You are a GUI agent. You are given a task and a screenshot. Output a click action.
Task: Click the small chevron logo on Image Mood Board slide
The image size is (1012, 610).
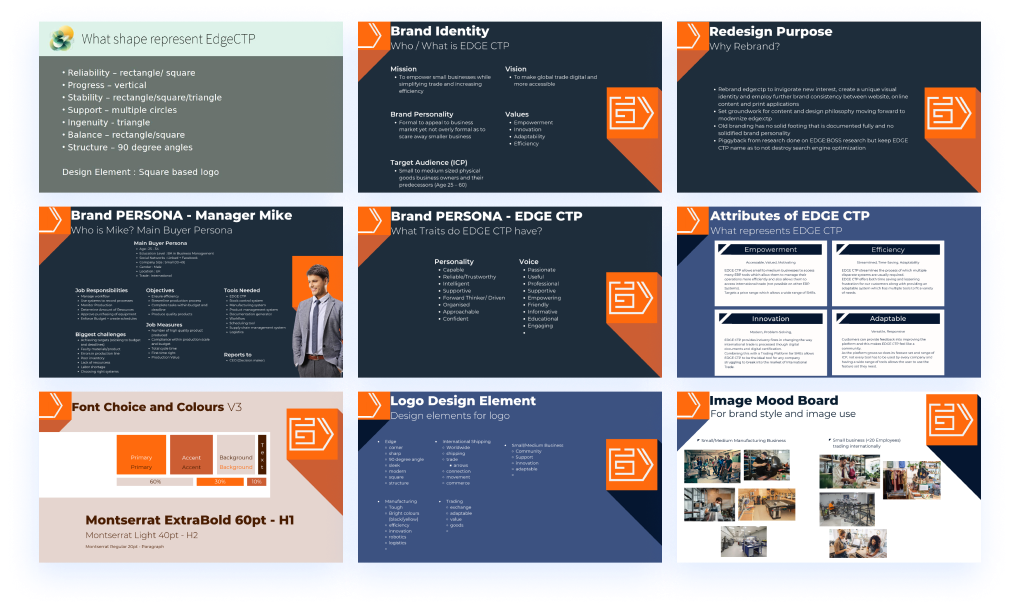[692, 405]
